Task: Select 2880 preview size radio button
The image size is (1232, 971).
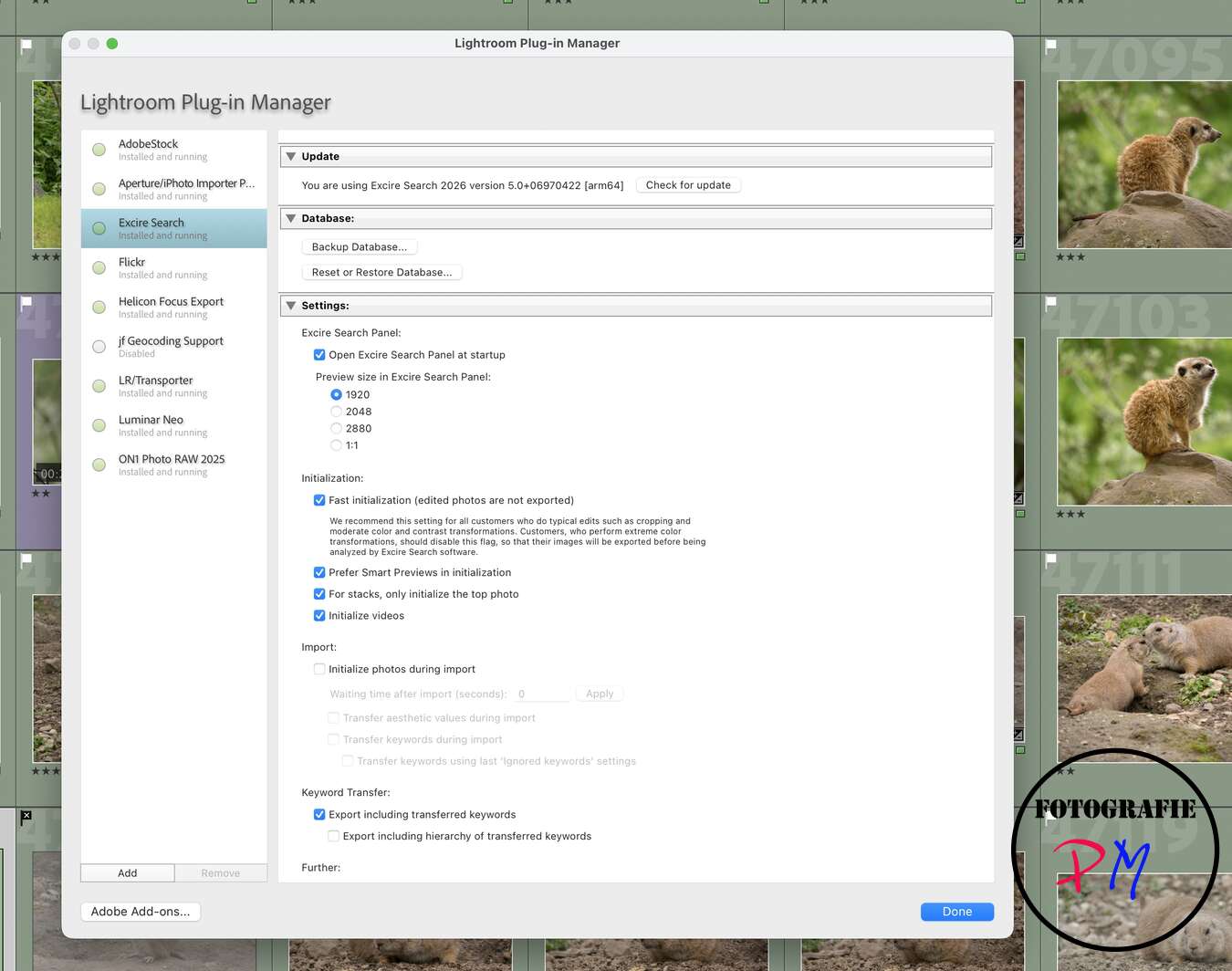Action: click(336, 429)
